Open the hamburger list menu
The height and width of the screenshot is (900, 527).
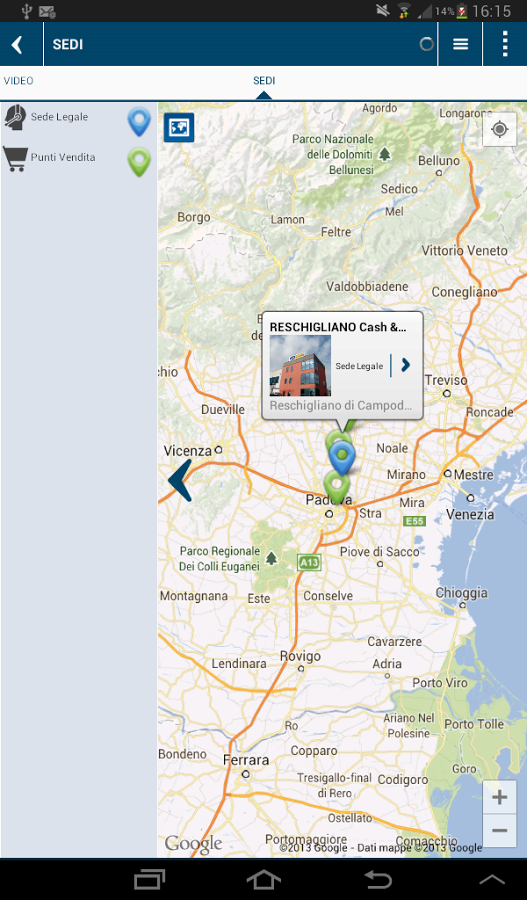[x=460, y=44]
